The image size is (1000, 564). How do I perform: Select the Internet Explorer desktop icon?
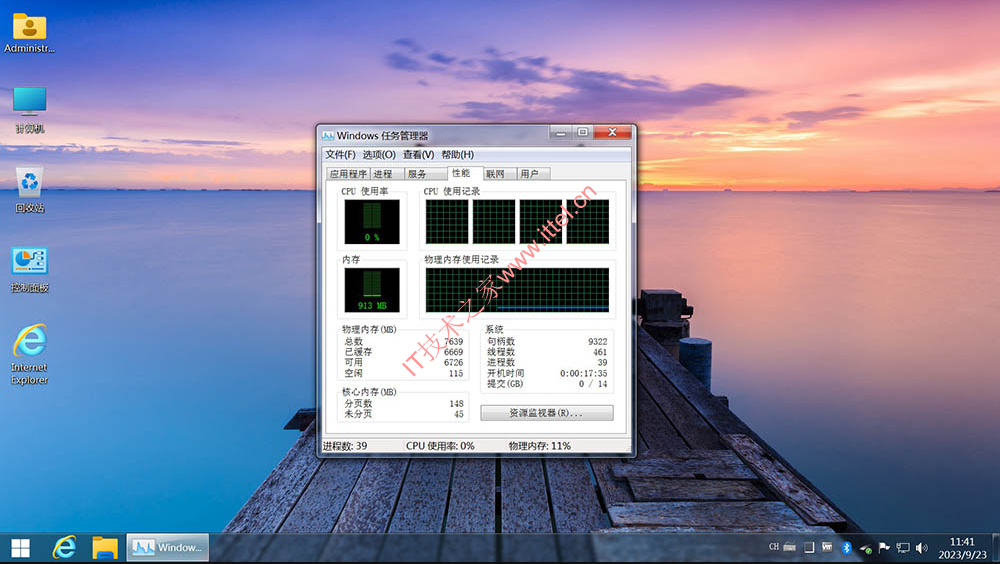pyautogui.click(x=29, y=354)
